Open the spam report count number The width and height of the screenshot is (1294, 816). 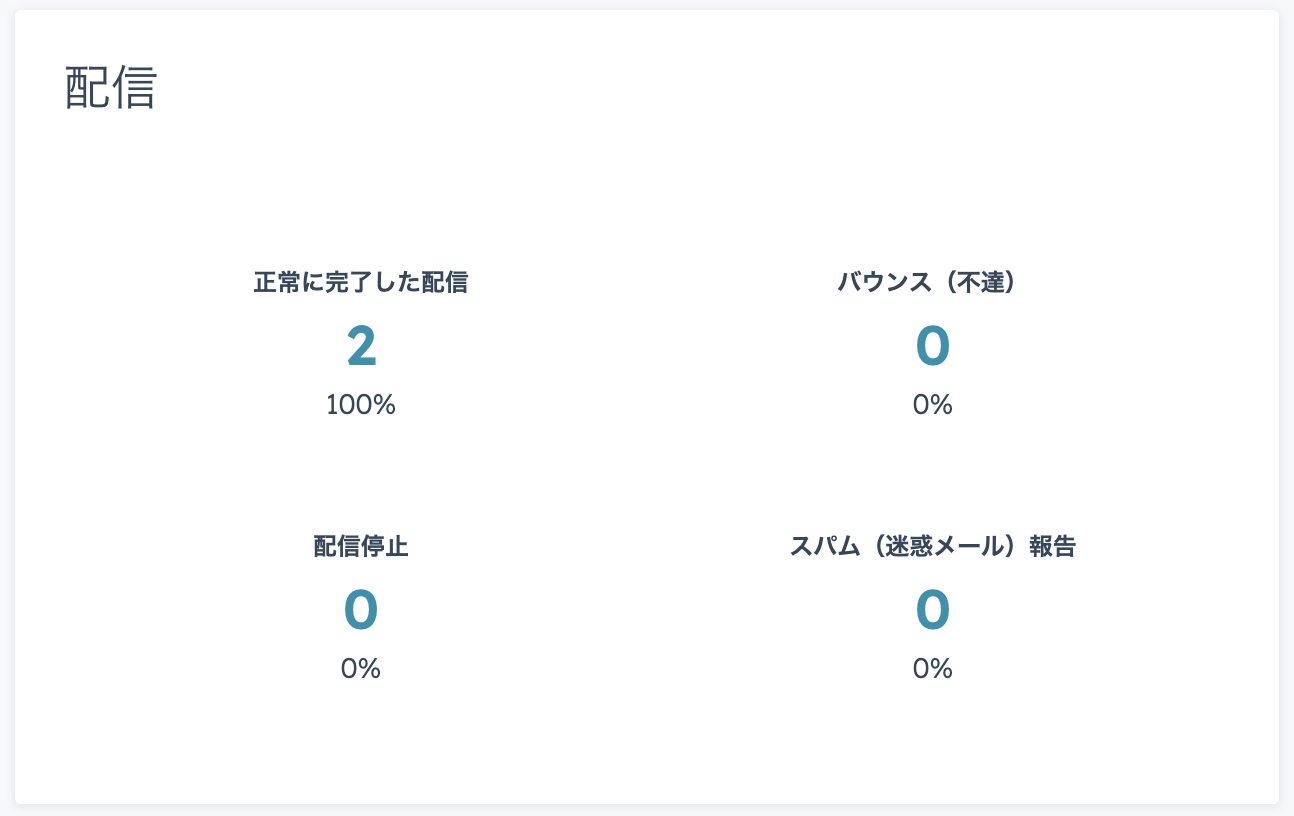[932, 610]
